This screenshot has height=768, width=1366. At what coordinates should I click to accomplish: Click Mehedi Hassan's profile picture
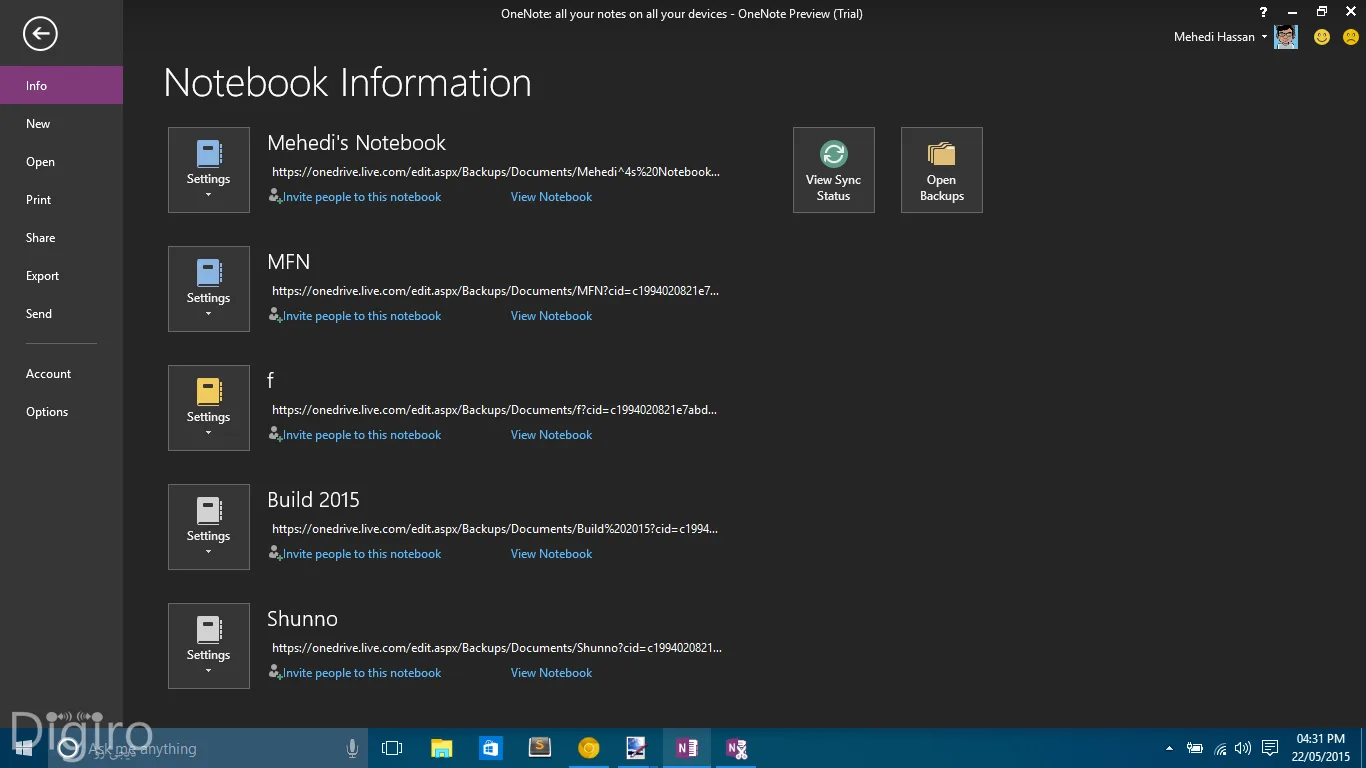pyautogui.click(x=1286, y=37)
